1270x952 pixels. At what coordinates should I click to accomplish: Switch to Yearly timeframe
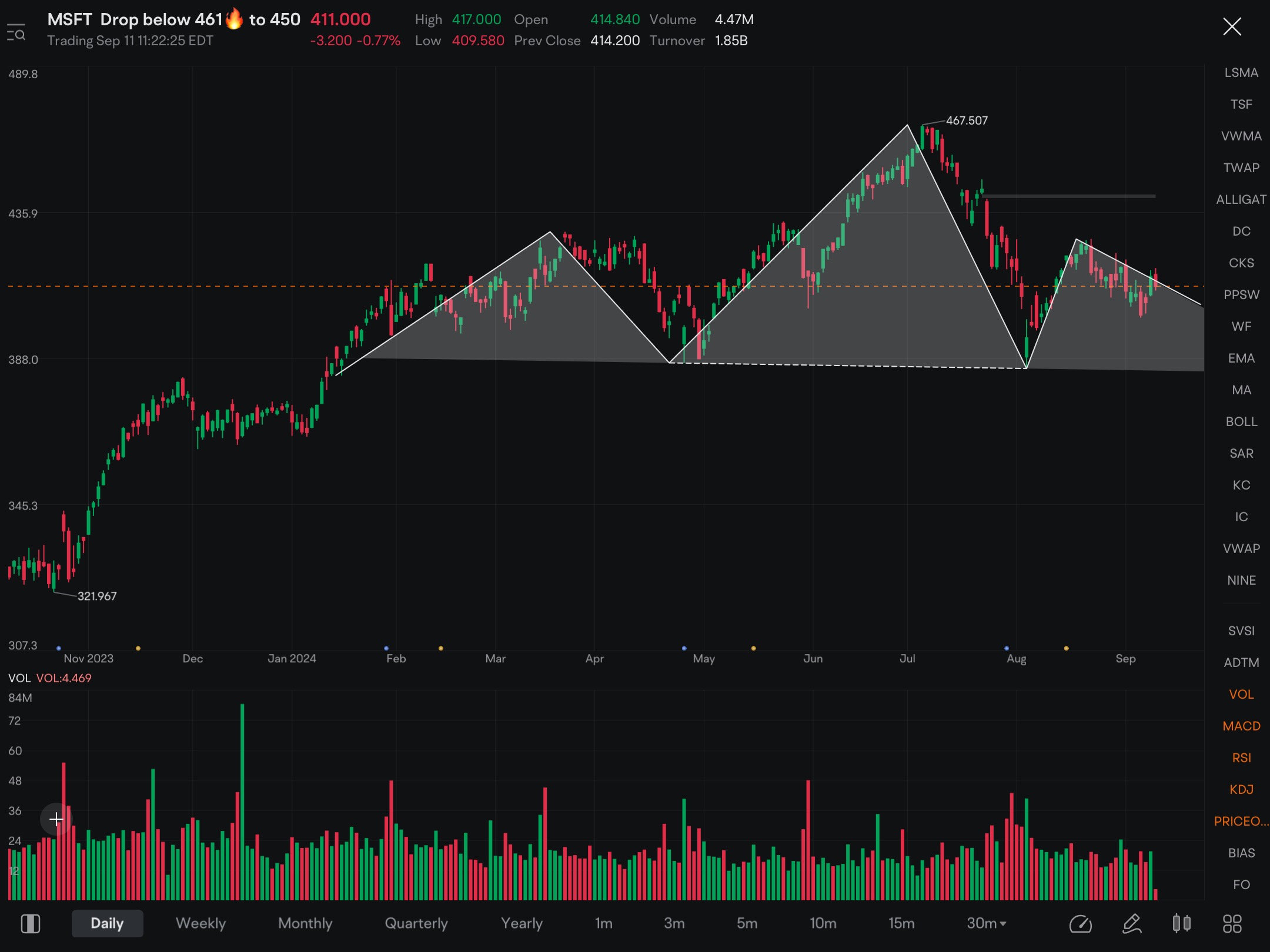click(522, 923)
